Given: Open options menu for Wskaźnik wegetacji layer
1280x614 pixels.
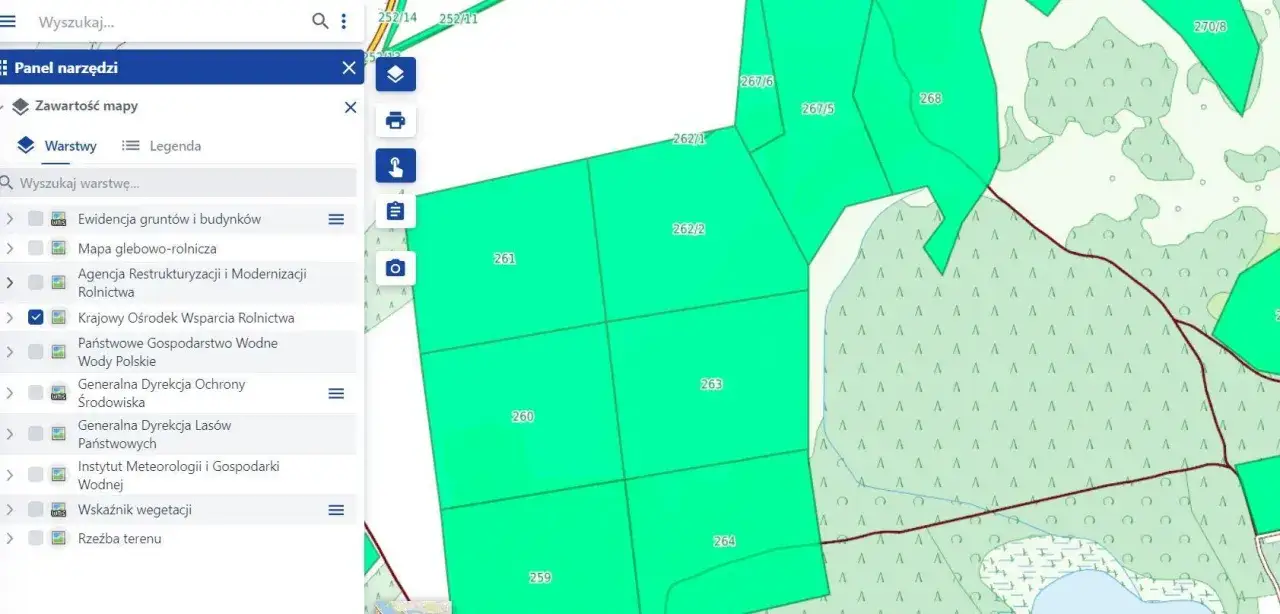Looking at the screenshot, I should tap(336, 509).
